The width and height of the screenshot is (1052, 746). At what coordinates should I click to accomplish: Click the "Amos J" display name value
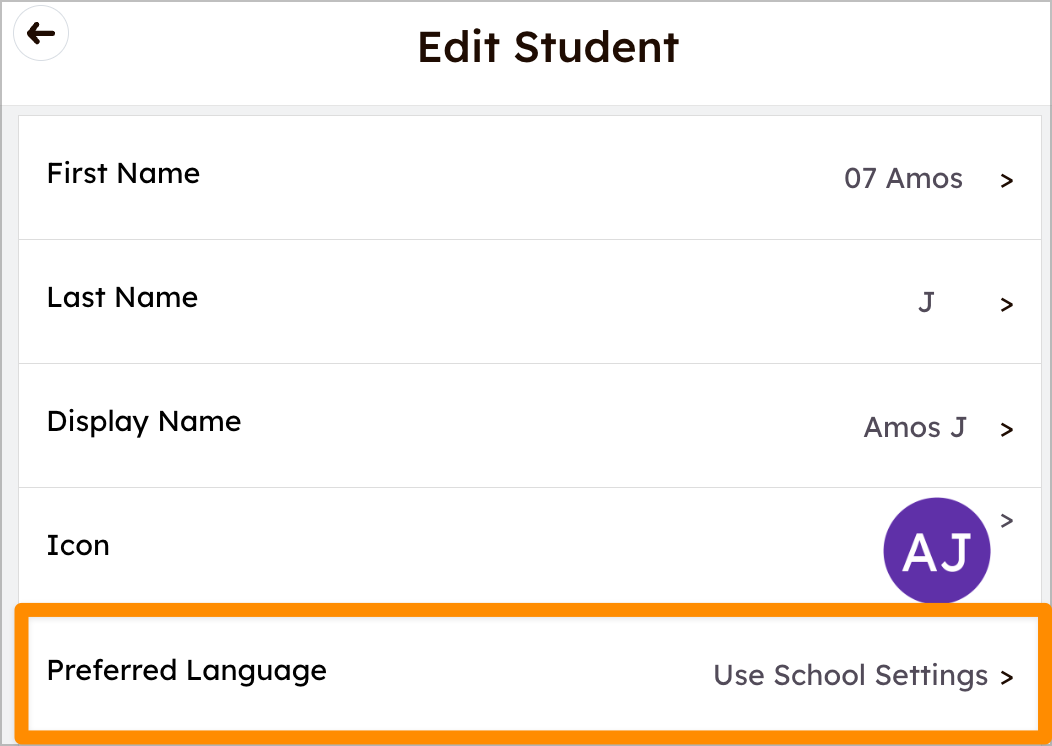[915, 427]
